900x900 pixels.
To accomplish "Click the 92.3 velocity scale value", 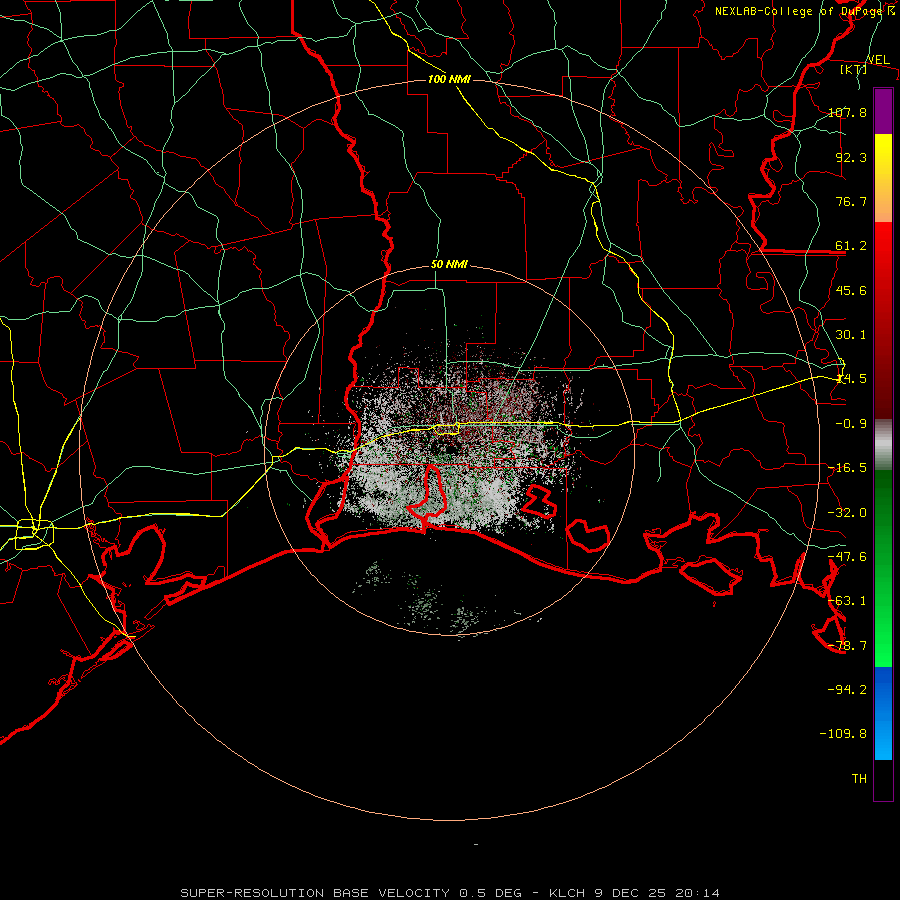I will pos(851,157).
